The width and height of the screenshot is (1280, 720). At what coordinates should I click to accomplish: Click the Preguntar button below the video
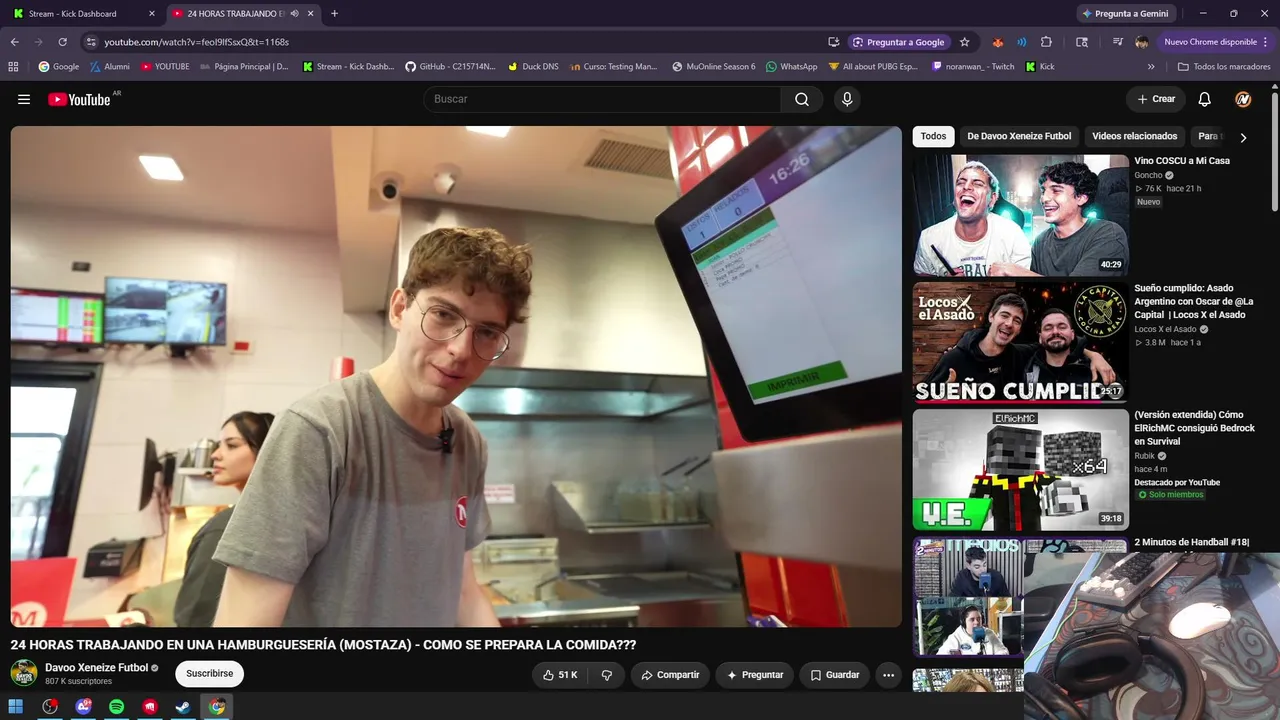point(755,675)
